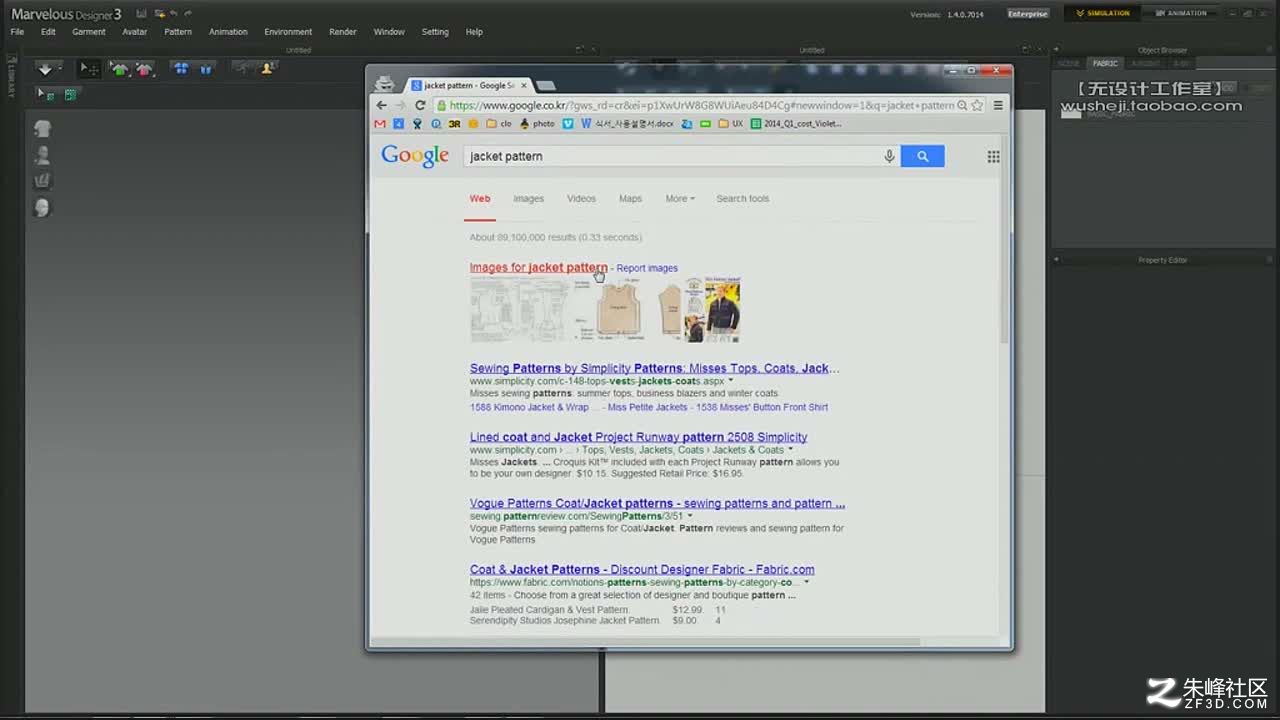Click Chrome's reload page button
Image resolution: width=1280 pixels, height=720 pixels.
420,105
